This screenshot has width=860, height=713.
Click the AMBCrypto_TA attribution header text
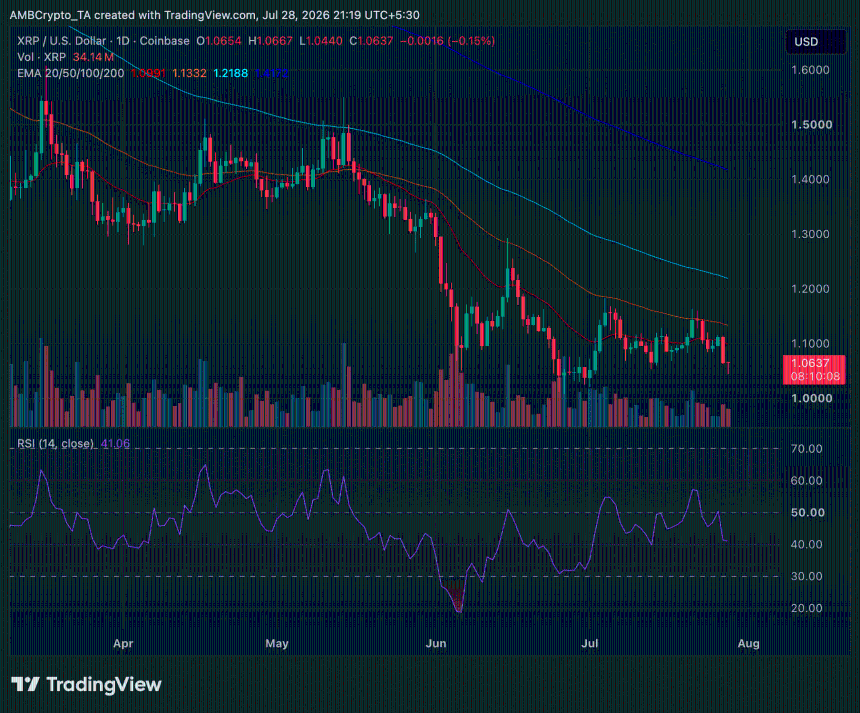(x=214, y=15)
